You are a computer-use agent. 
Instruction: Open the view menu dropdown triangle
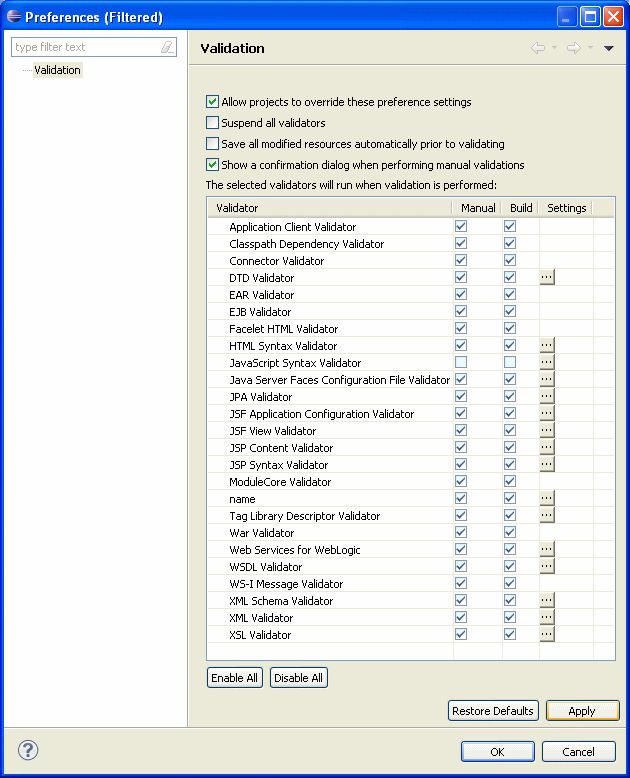[609, 48]
